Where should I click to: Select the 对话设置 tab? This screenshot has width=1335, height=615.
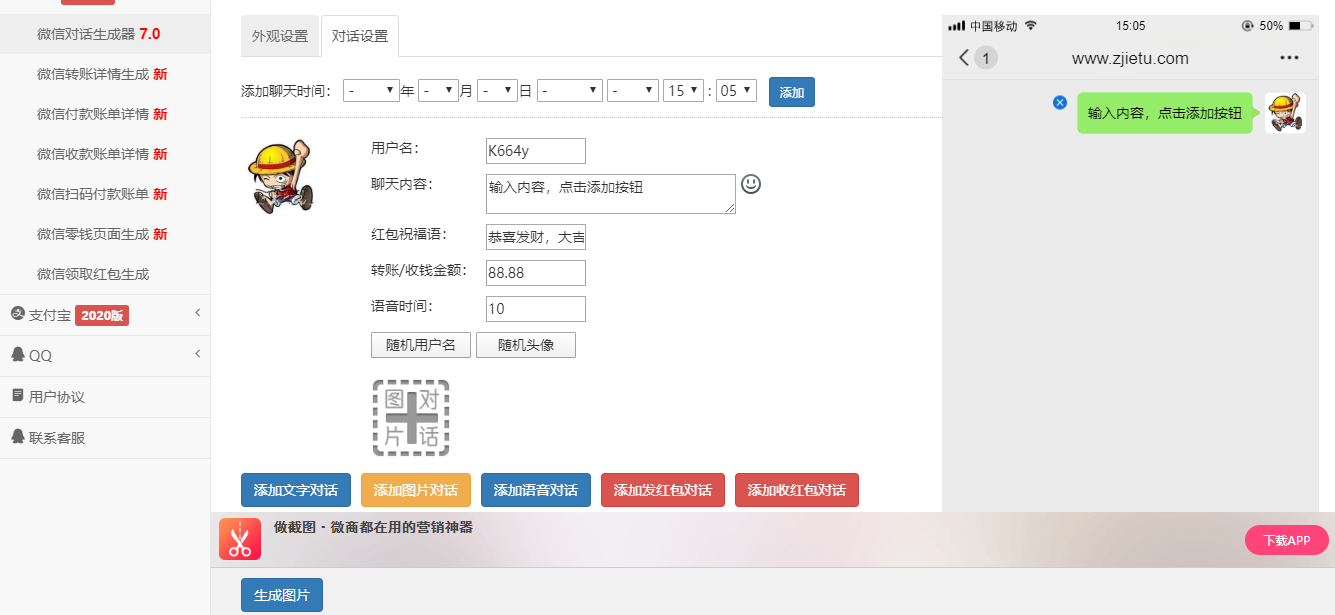[x=360, y=36]
